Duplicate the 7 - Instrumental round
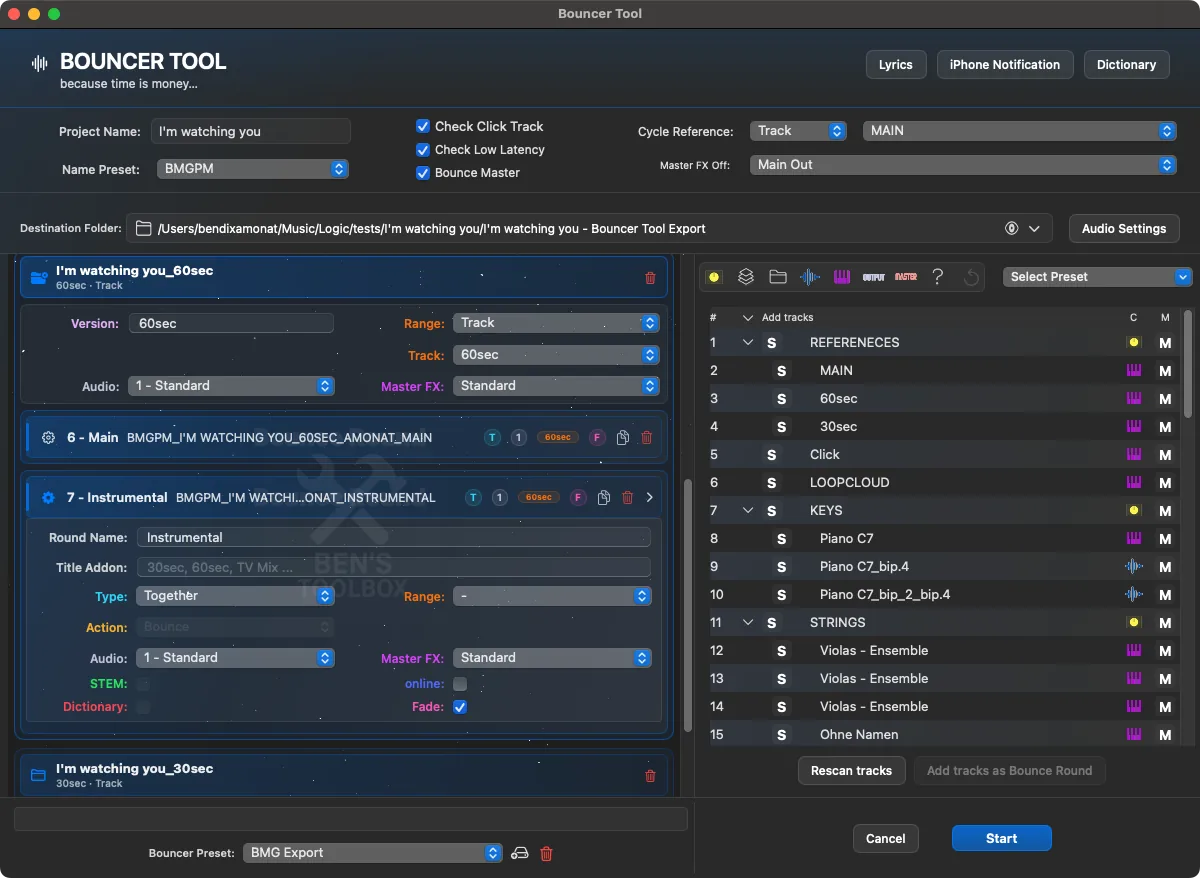The image size is (1200, 878). tap(604, 497)
